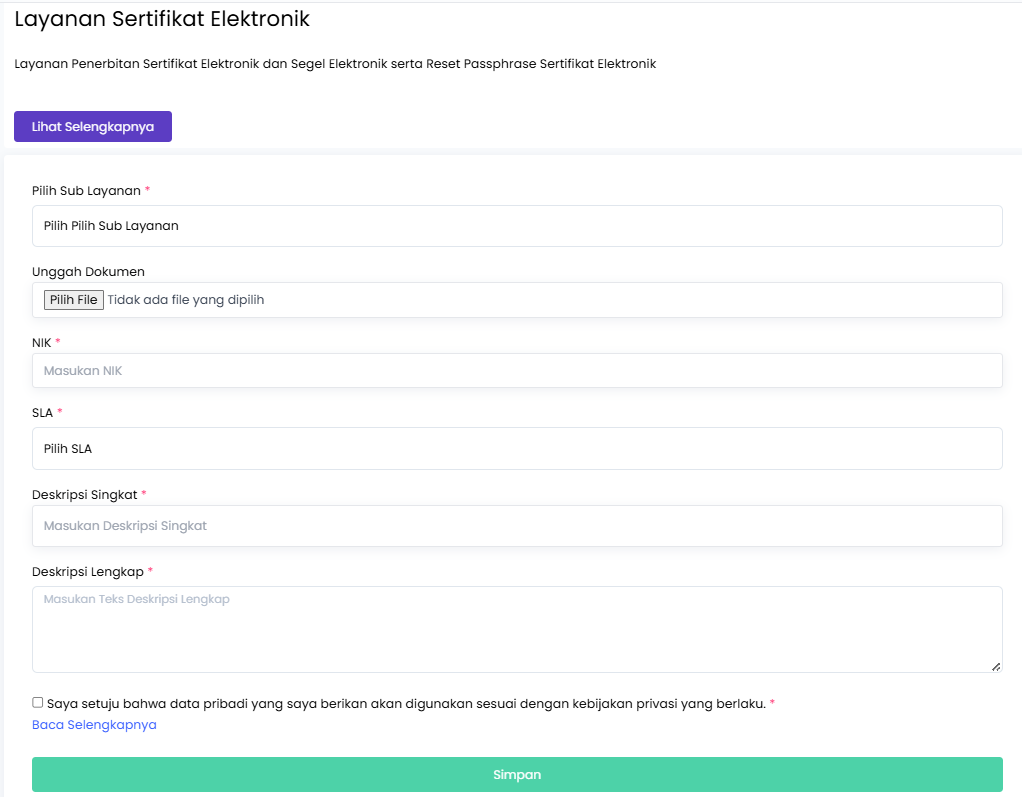Click the 'NIK' field label

[x=41, y=342]
